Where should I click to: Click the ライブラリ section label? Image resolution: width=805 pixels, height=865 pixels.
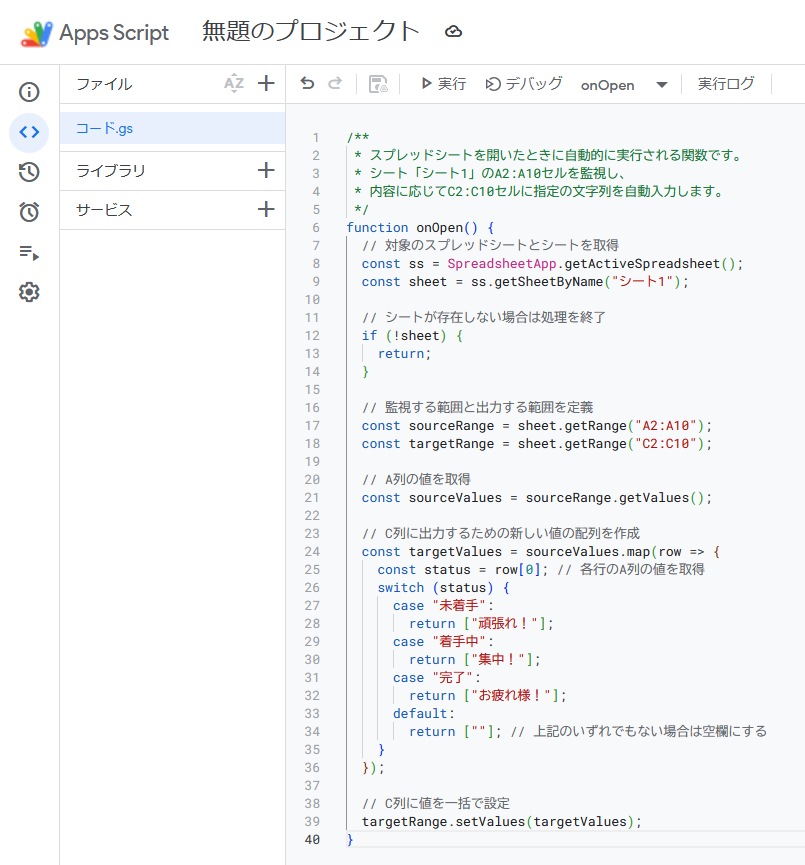pyautogui.click(x=111, y=170)
